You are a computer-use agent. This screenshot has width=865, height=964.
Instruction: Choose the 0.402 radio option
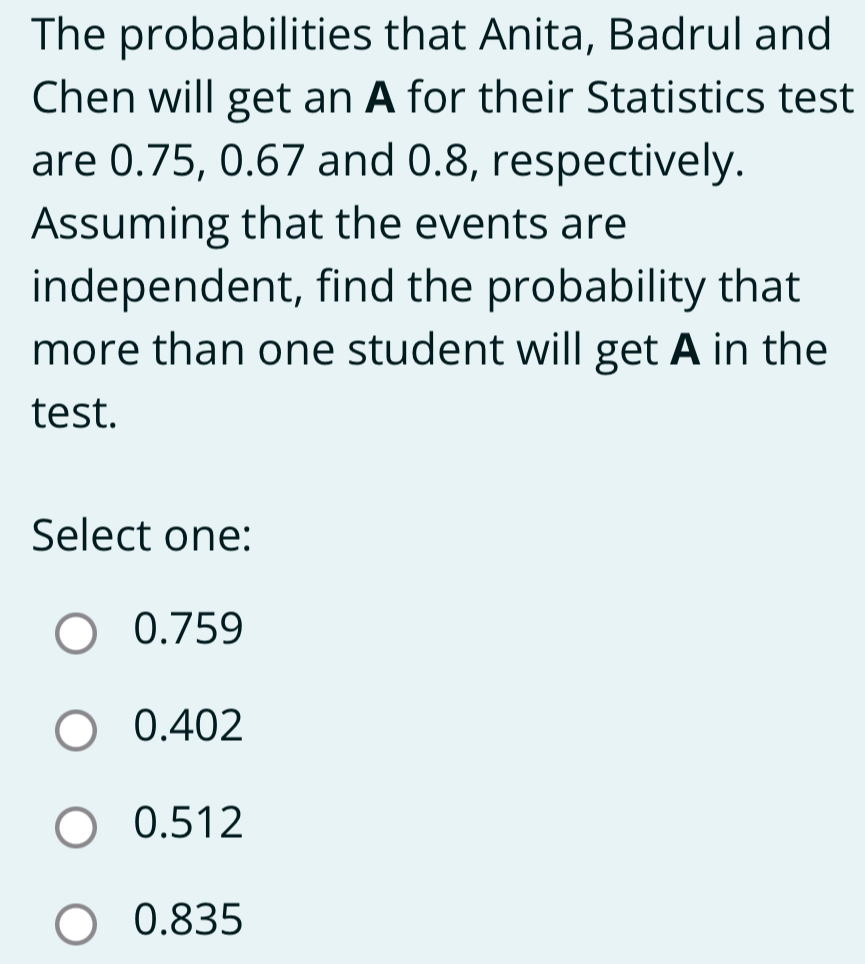tap(77, 729)
